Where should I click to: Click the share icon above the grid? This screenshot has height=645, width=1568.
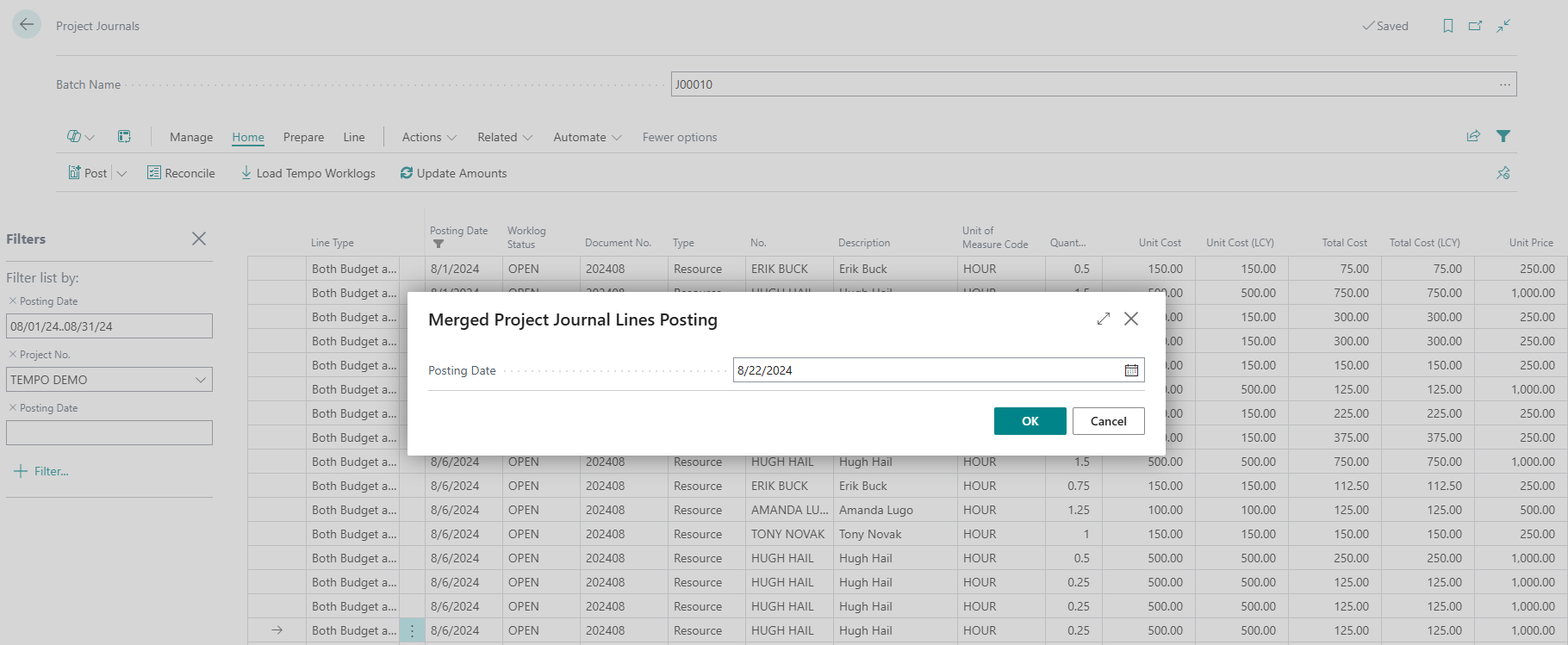(x=1473, y=136)
